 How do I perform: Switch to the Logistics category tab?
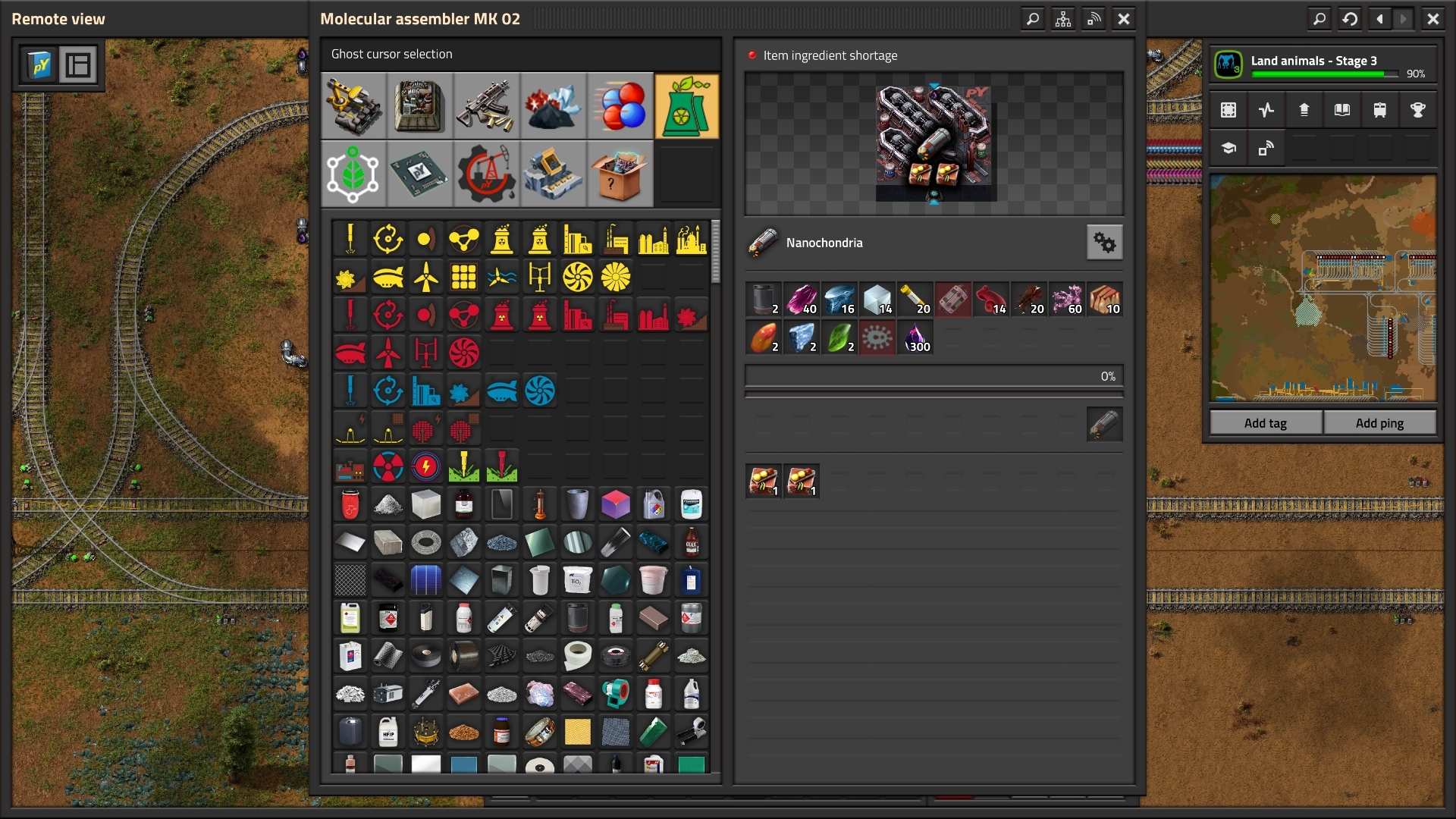point(353,105)
